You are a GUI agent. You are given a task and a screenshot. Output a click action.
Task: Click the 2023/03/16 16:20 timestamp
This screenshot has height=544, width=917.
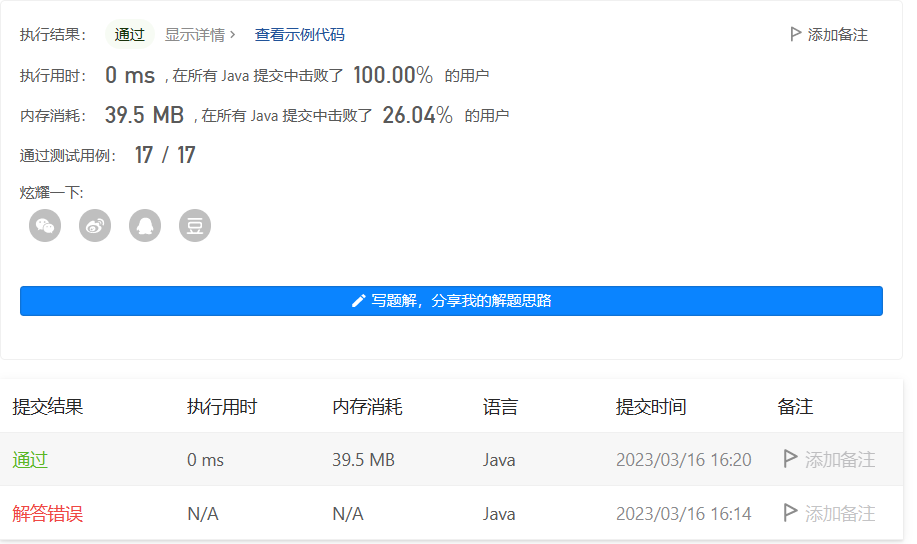click(683, 460)
